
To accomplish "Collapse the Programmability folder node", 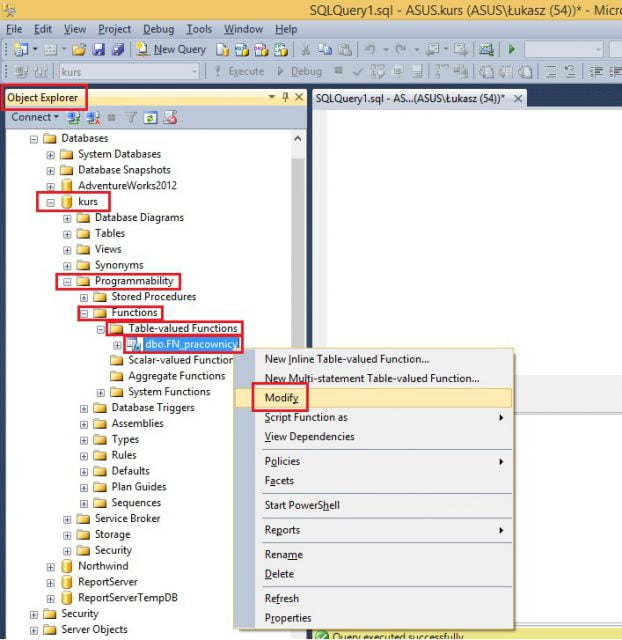I will (68, 282).
